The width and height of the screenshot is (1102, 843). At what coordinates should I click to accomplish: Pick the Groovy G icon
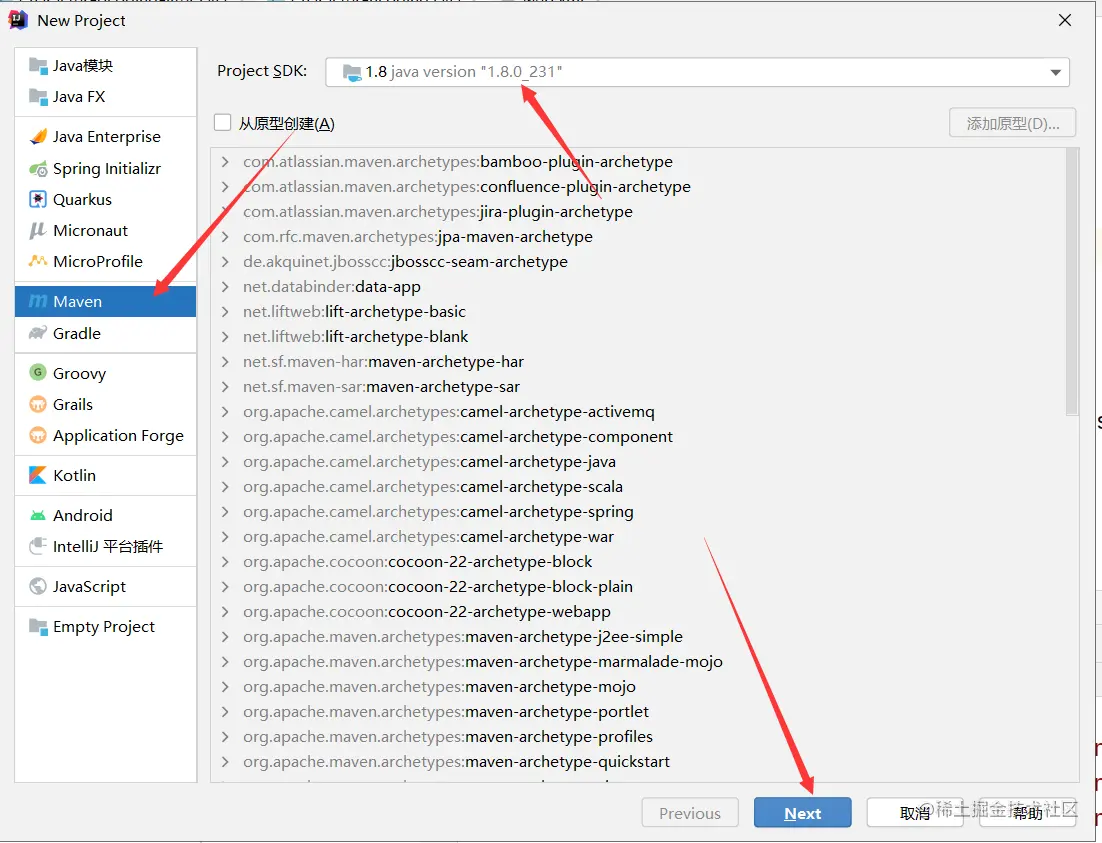pyautogui.click(x=38, y=373)
